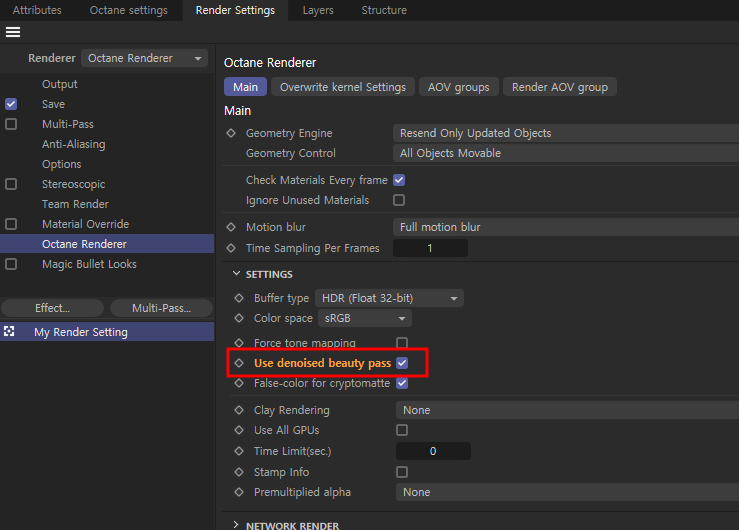739x530 pixels.
Task: Enable the Use All GPUs checkbox
Action: click(402, 430)
